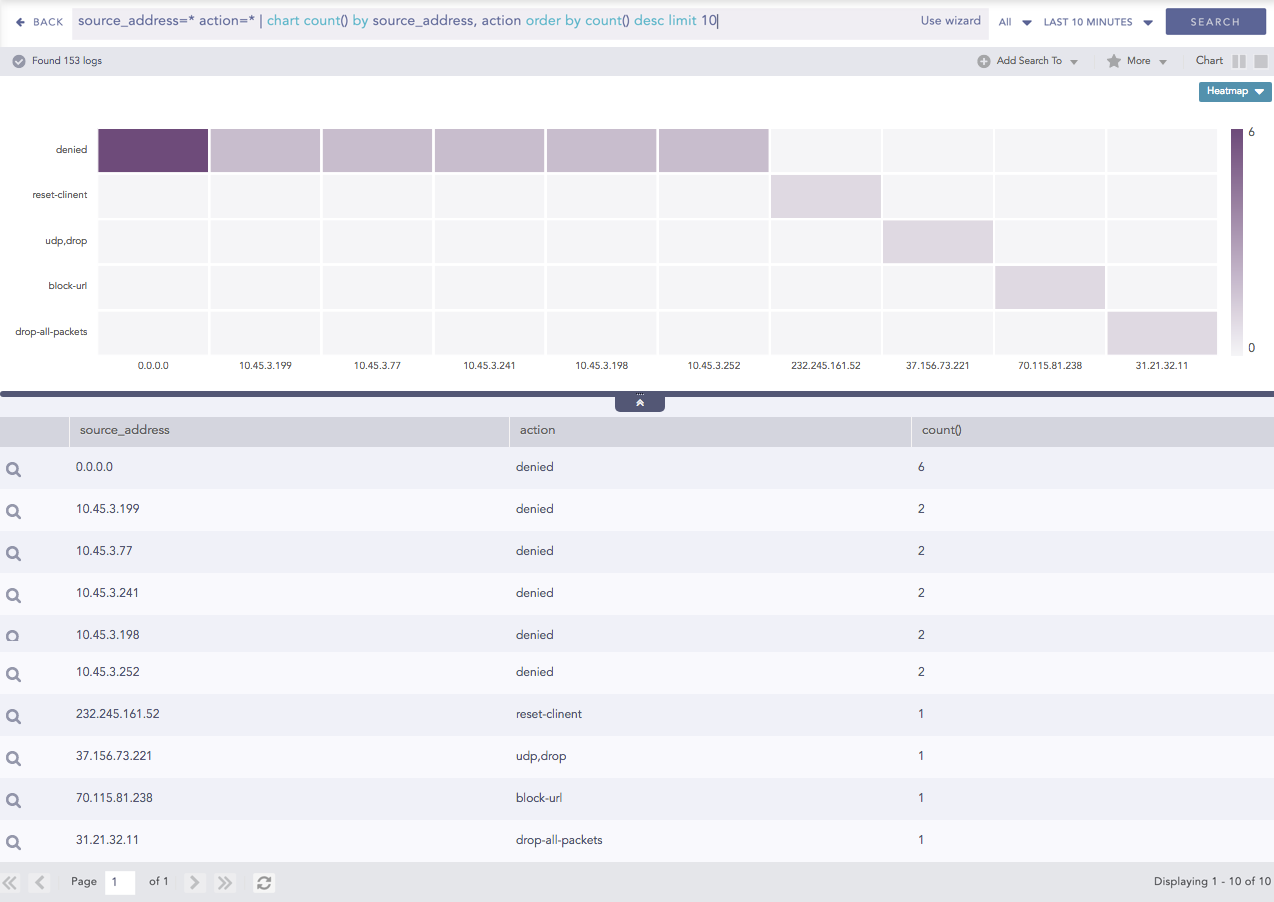Click inside the Page number input field
This screenshot has height=902, width=1274.
(120, 882)
